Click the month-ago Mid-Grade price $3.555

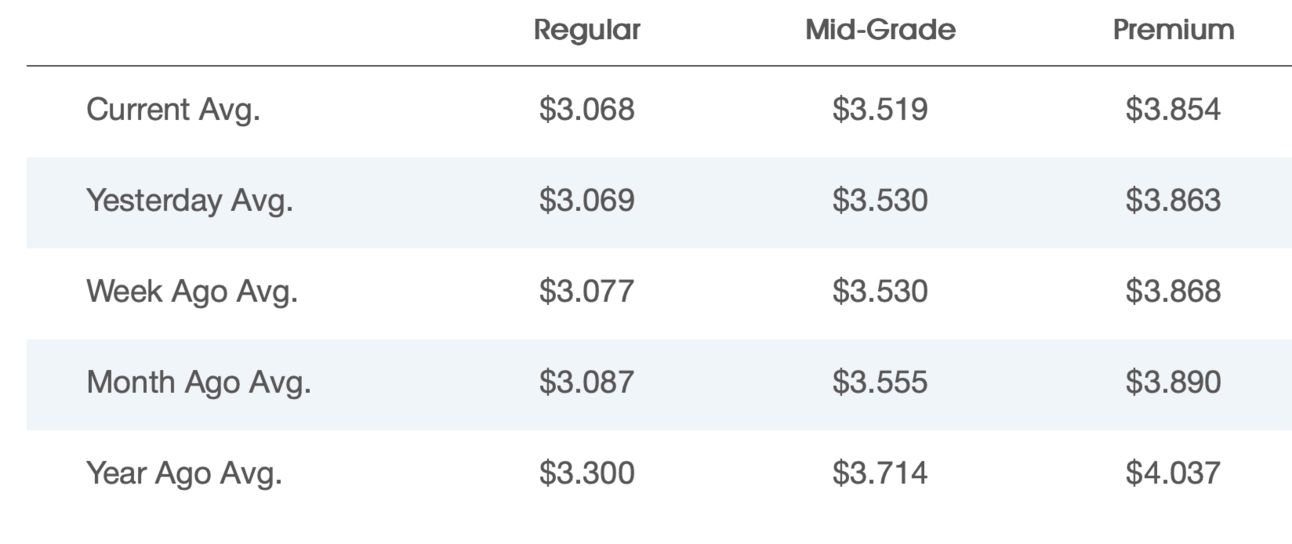pyautogui.click(x=880, y=382)
